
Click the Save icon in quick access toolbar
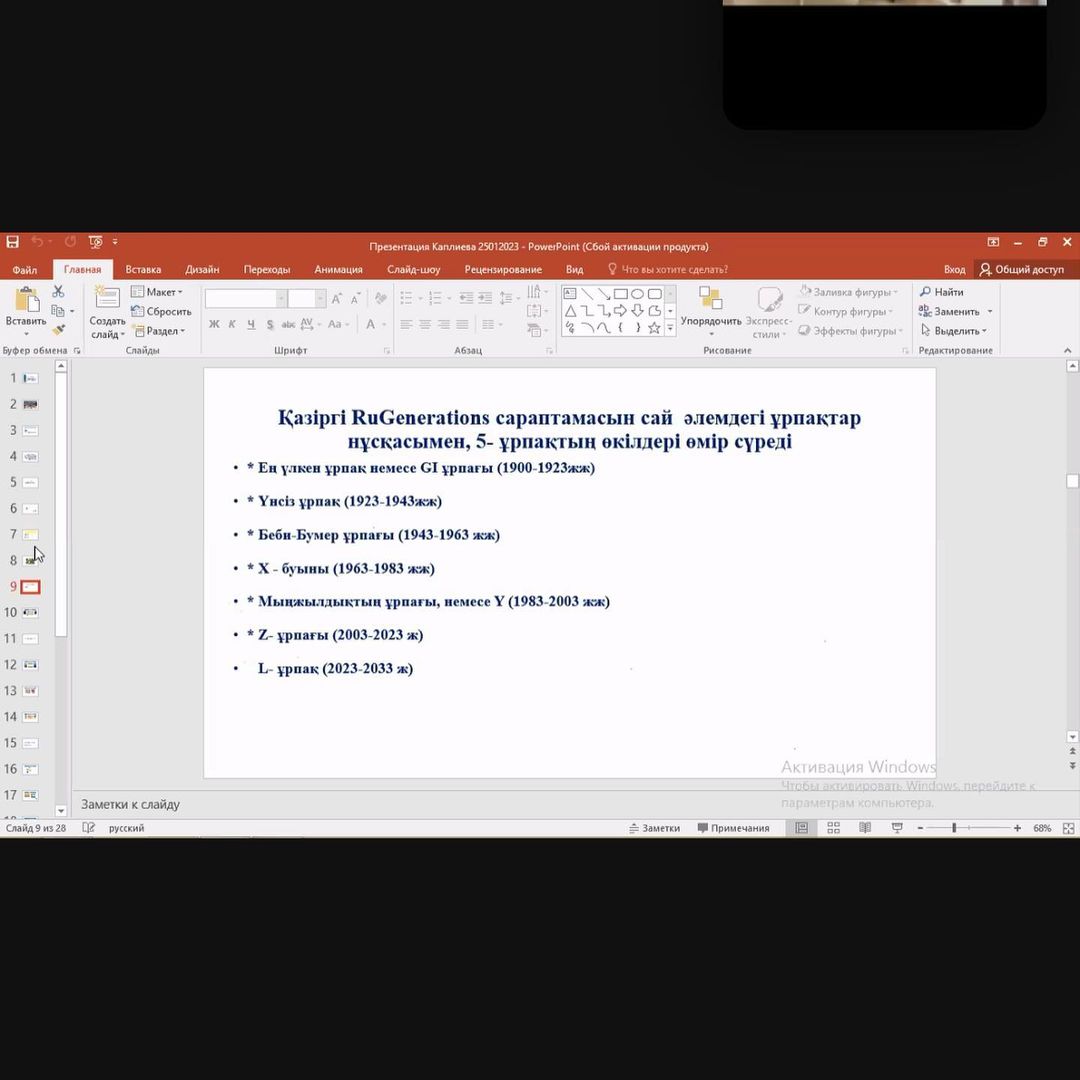[13, 242]
